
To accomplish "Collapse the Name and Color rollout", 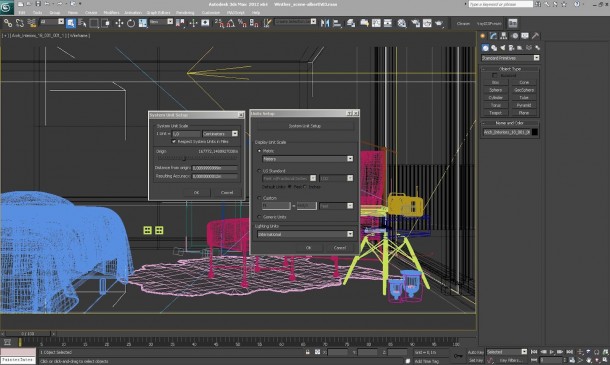I will click(x=510, y=123).
